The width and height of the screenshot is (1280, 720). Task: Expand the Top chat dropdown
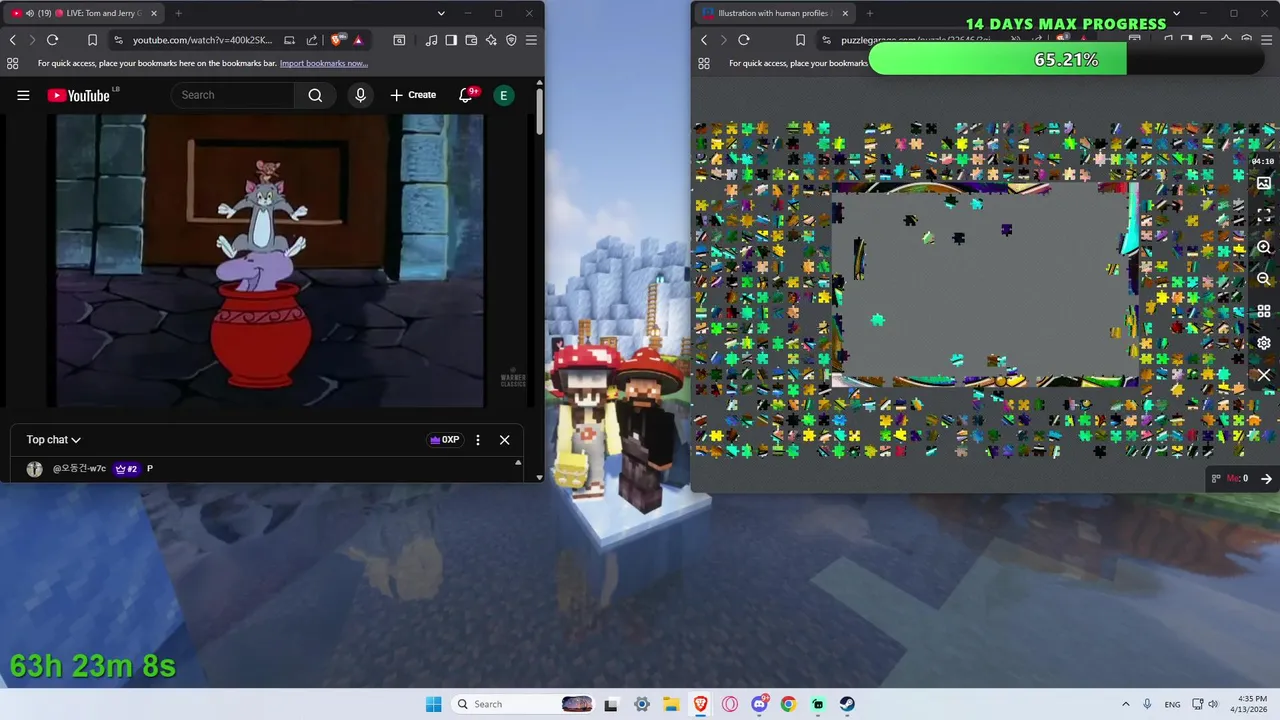coord(54,440)
